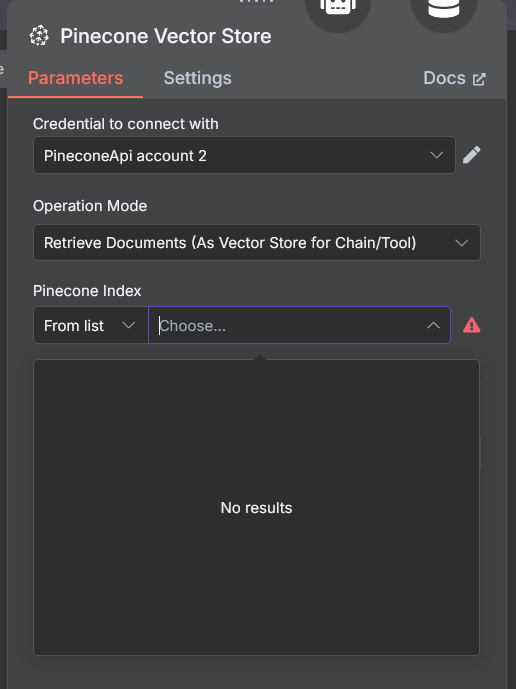
Task: Expand the From list mode selector
Action: (x=91, y=325)
